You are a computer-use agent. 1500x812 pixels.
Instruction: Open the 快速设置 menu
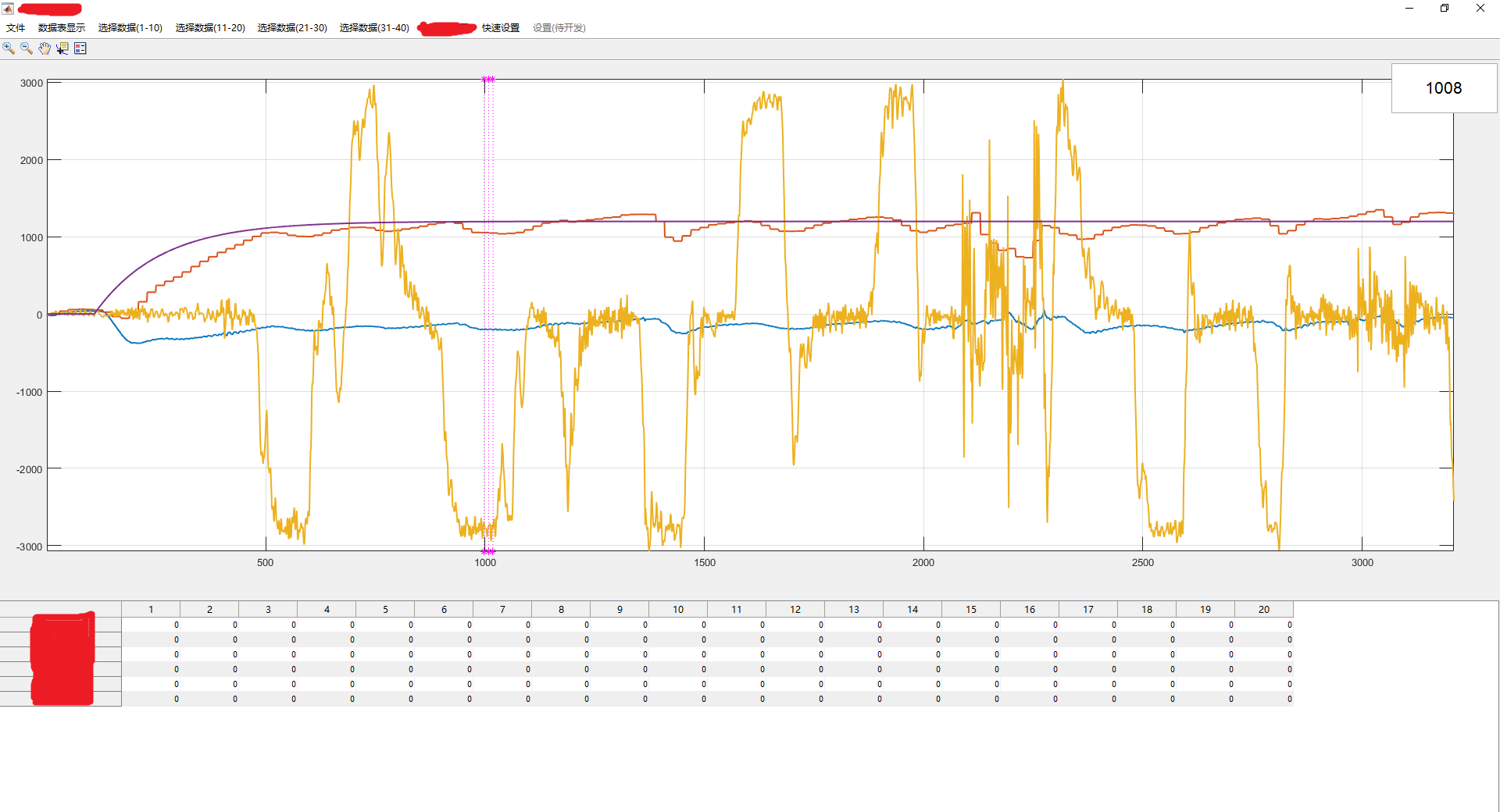point(501,28)
